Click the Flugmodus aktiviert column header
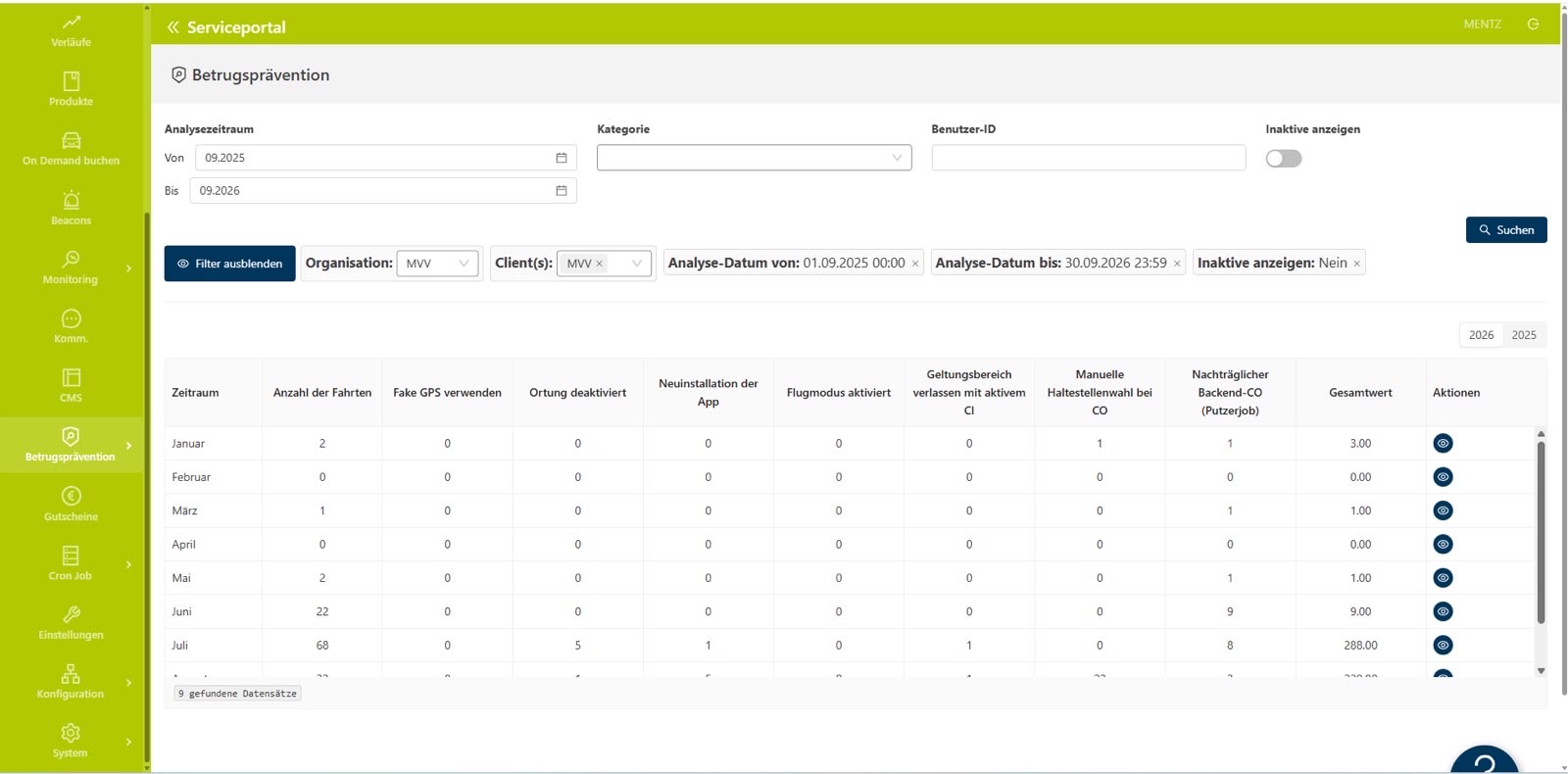This screenshot has height=774, width=1568. coord(838,393)
